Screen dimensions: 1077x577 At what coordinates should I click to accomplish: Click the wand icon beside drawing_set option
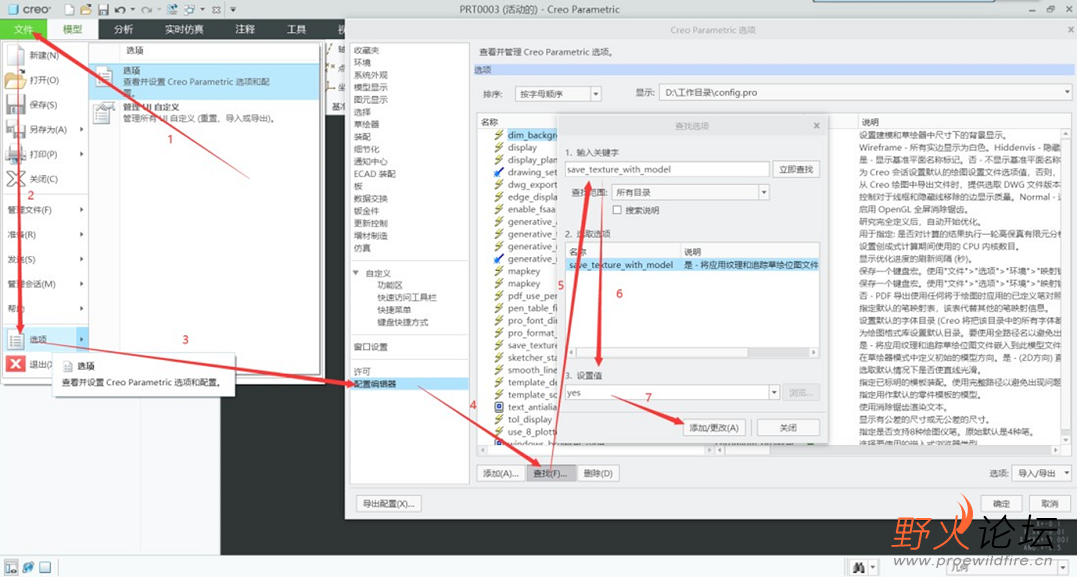coord(499,172)
